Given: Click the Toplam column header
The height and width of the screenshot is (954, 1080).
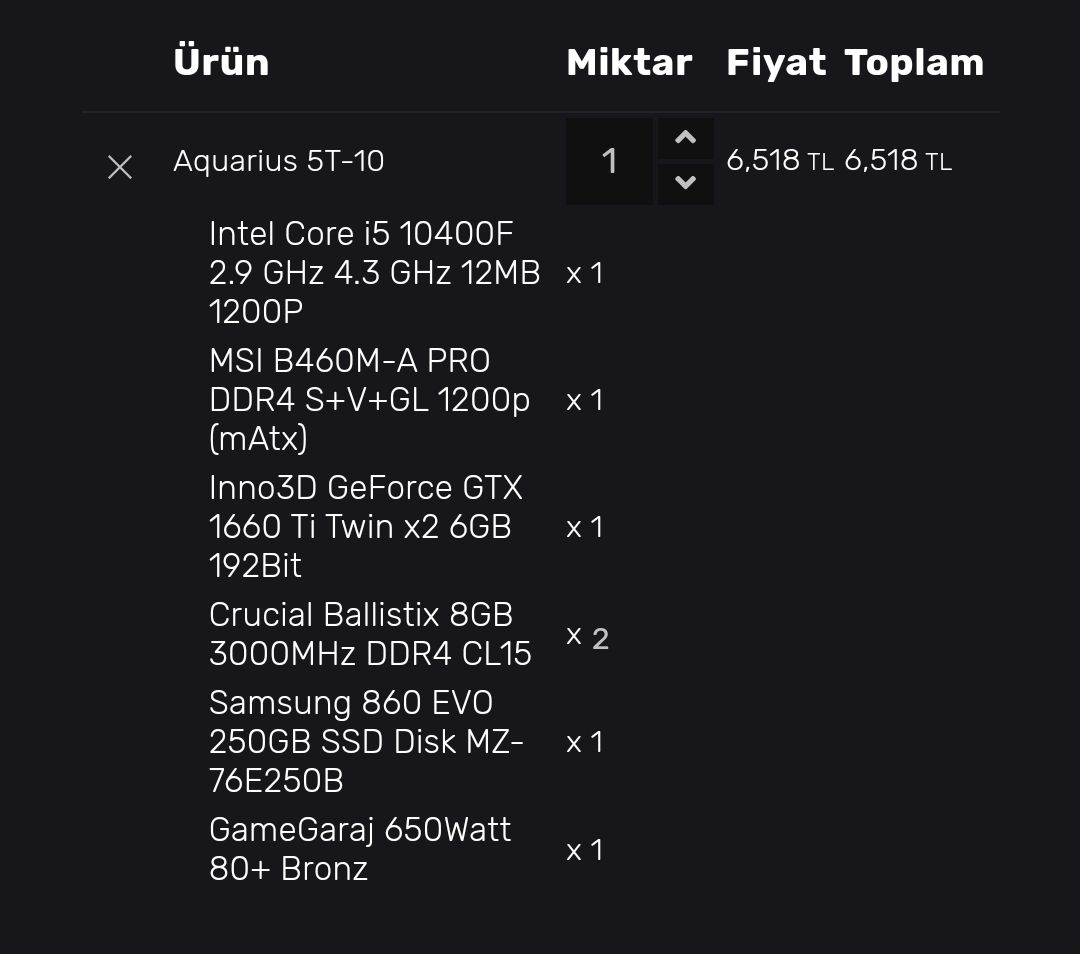Looking at the screenshot, I should (x=914, y=62).
